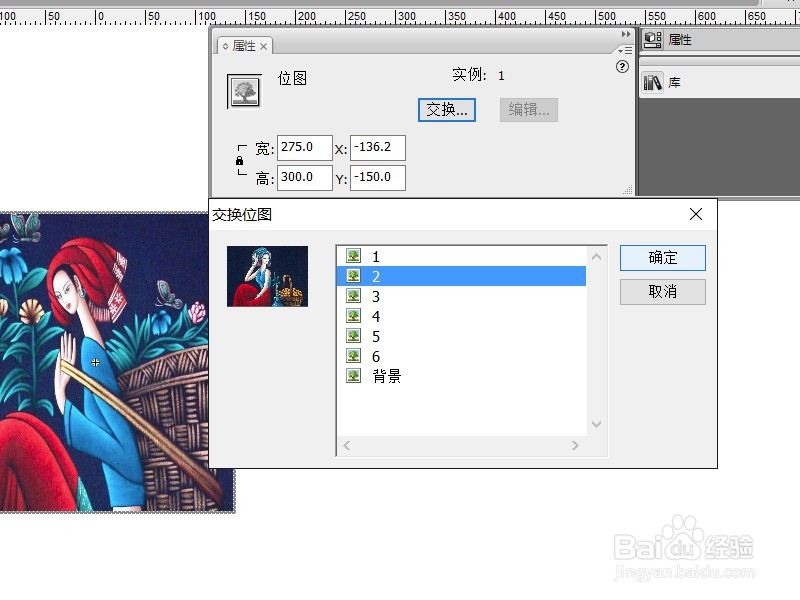This screenshot has height=600, width=800.
Task: Click the X field showing -136.2
Action: click(x=378, y=147)
